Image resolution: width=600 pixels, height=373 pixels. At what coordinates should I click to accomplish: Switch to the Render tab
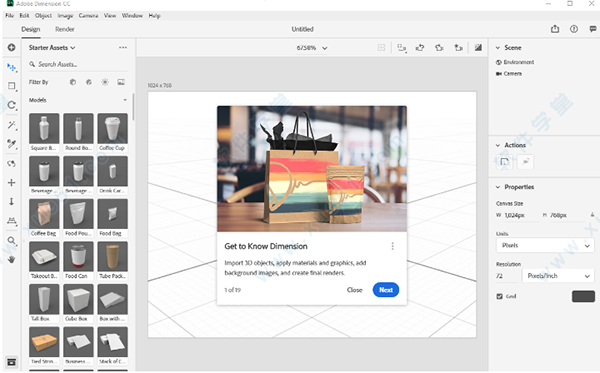click(x=65, y=29)
